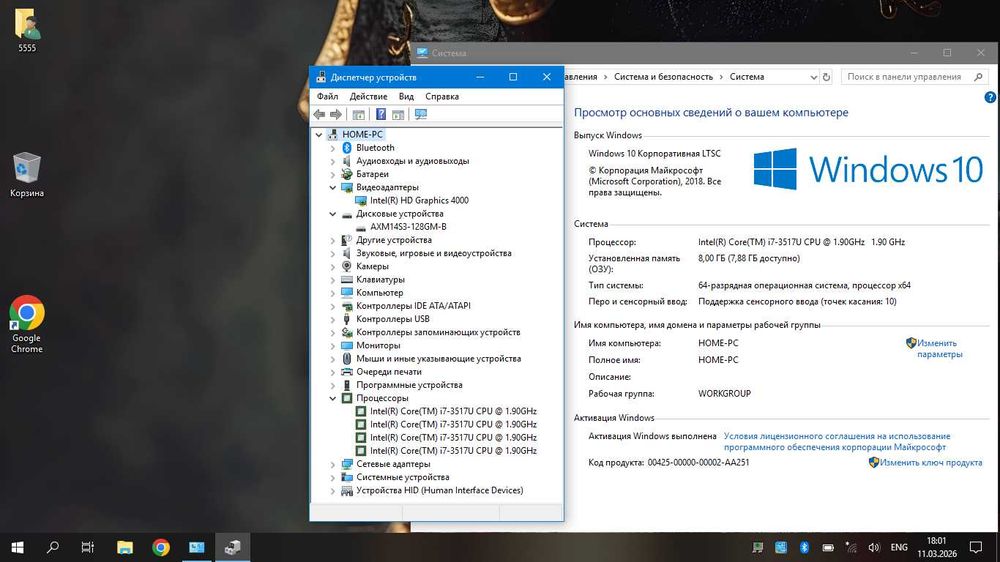Select the first i7-3517U processor entry
The image size is (1000, 562).
pyautogui.click(x=453, y=411)
